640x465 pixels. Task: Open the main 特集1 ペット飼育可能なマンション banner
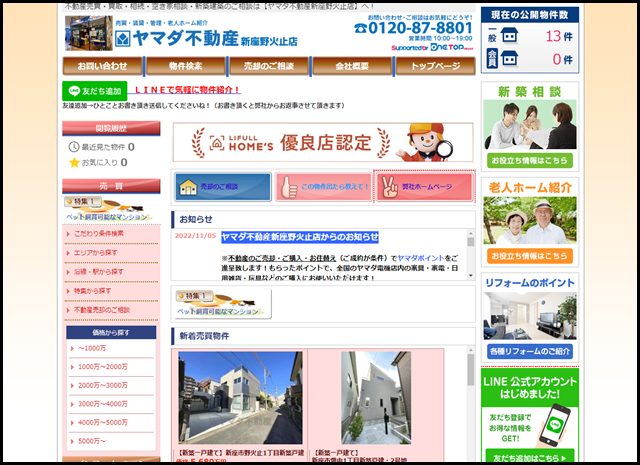(223, 304)
